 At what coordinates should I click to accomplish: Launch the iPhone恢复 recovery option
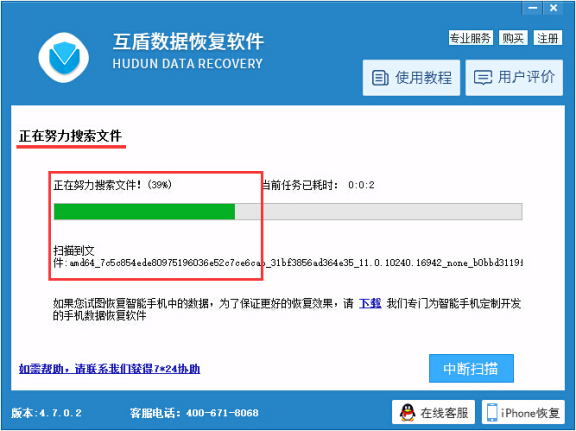pyautogui.click(x=523, y=412)
